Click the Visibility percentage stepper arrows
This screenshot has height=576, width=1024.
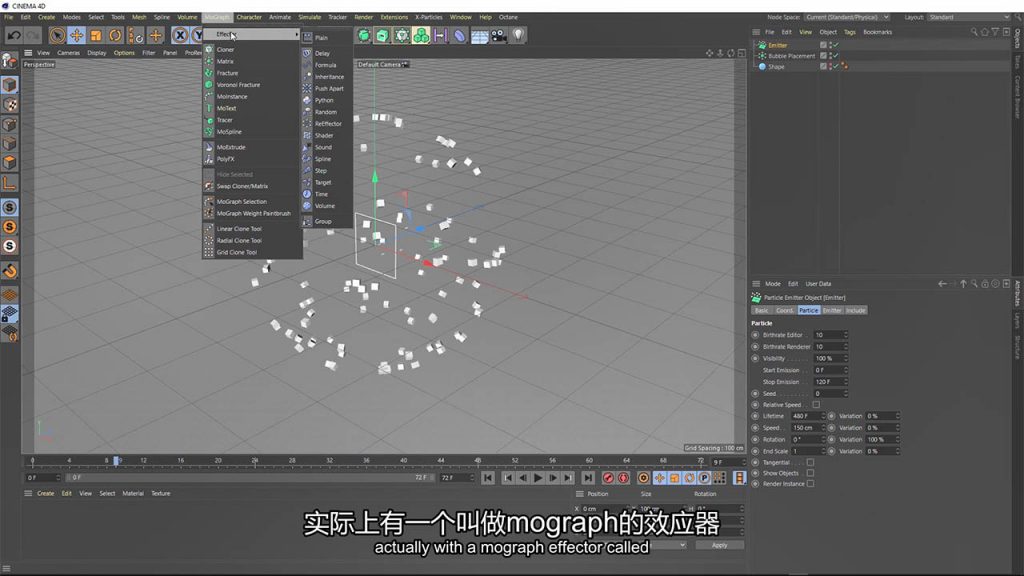click(845, 359)
